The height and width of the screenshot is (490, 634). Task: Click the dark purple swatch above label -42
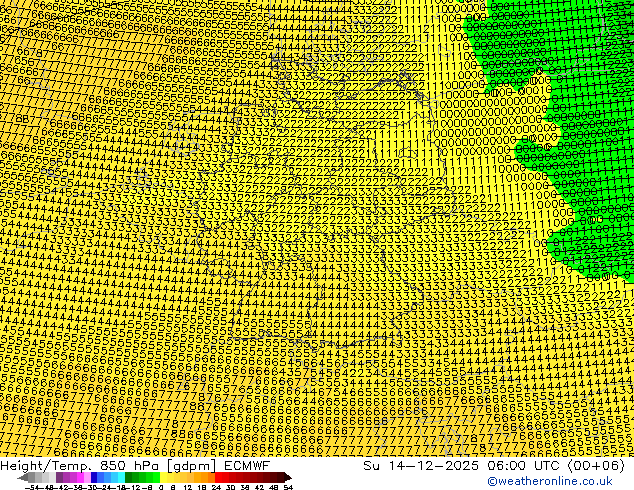pos(59,477)
